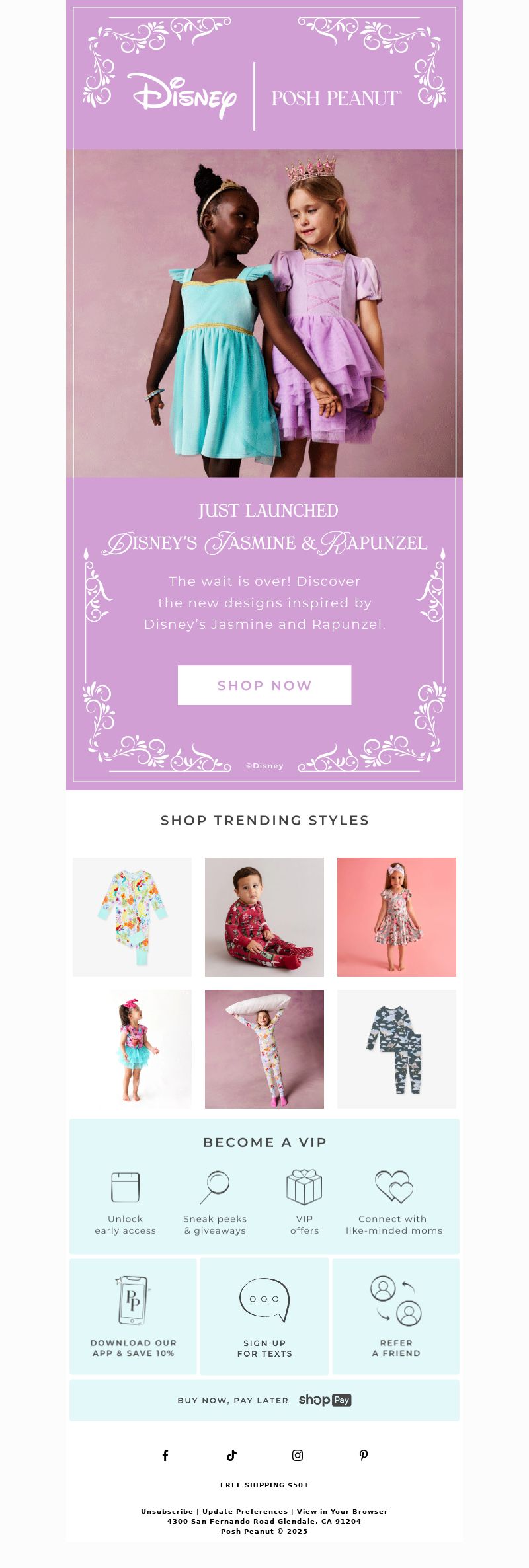This screenshot has height=1568, width=529.
Task: Click the VIP offers gift box icon
Action: point(304,1187)
